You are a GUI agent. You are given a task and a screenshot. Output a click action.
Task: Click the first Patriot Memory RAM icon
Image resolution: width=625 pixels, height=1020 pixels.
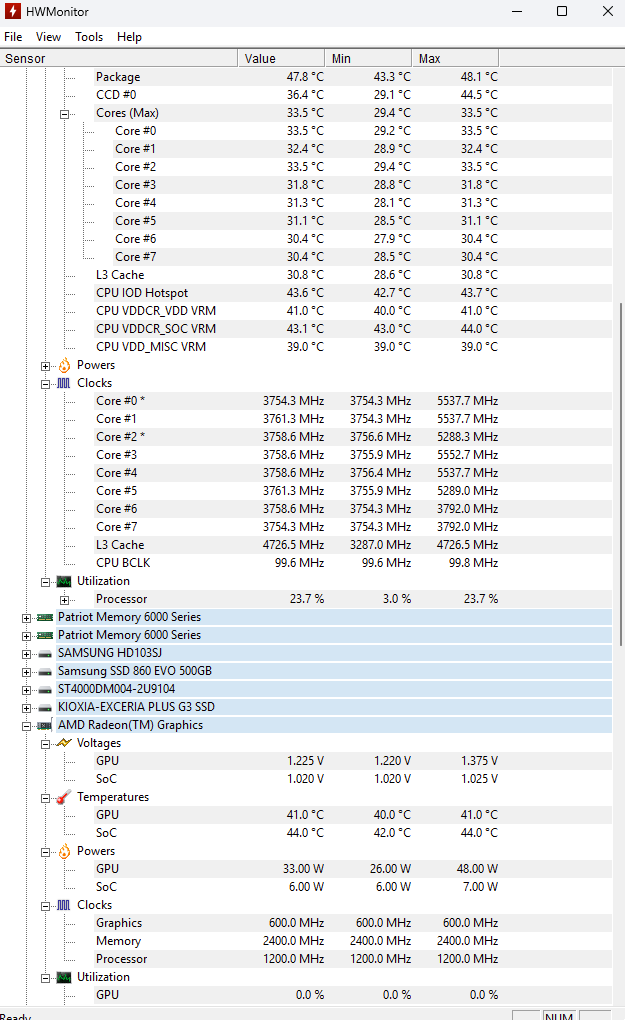coord(45,617)
